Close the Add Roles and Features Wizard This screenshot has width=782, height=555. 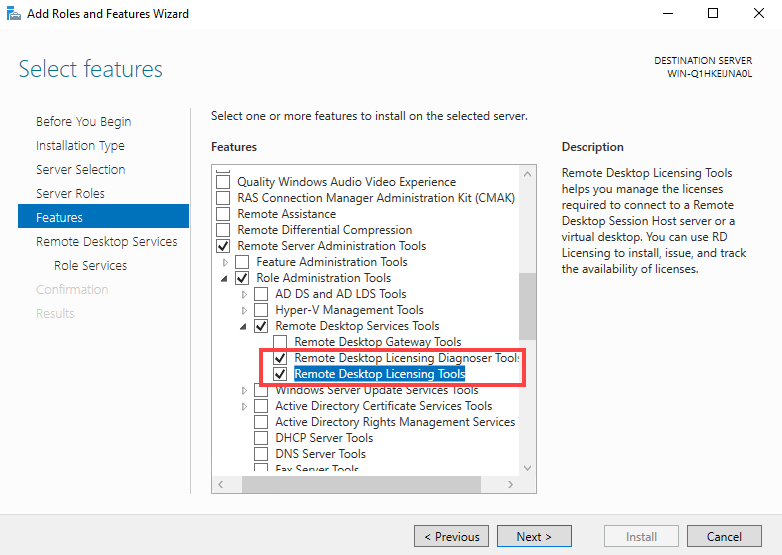[759, 13]
